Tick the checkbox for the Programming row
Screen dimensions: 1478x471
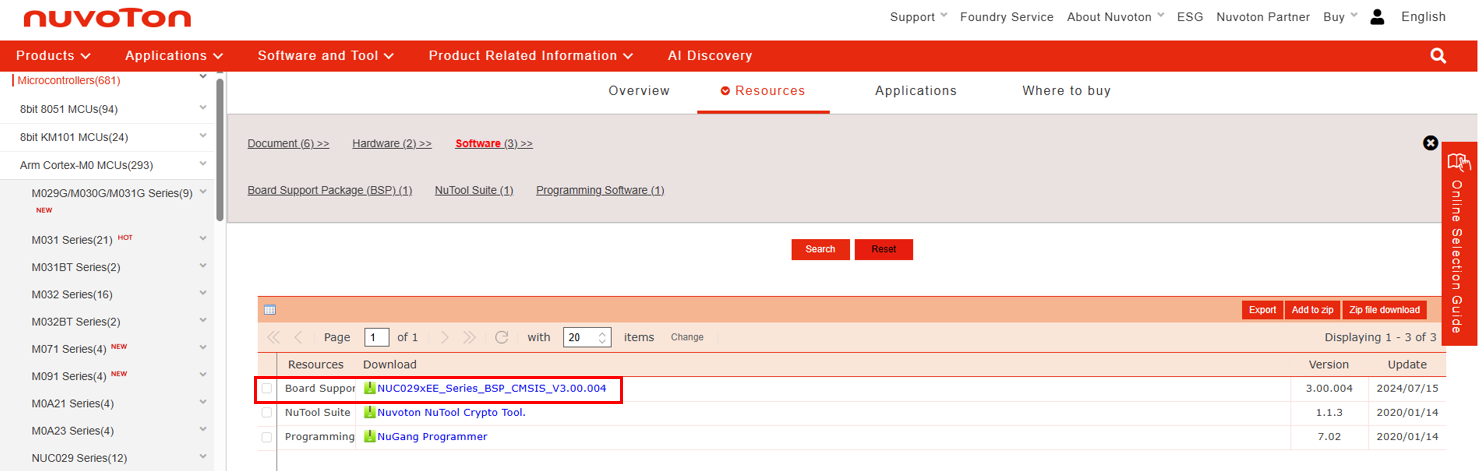tap(267, 437)
